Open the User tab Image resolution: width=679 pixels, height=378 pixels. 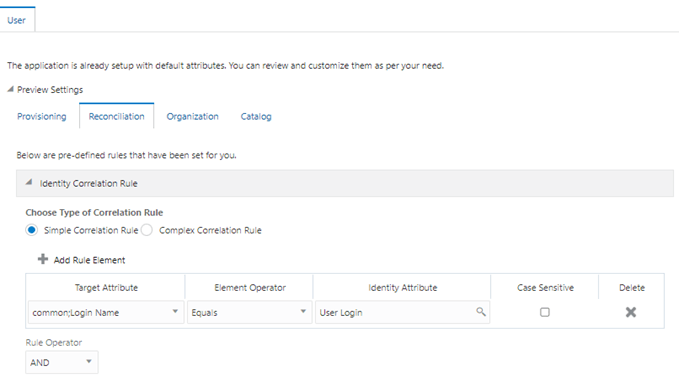click(x=16, y=20)
